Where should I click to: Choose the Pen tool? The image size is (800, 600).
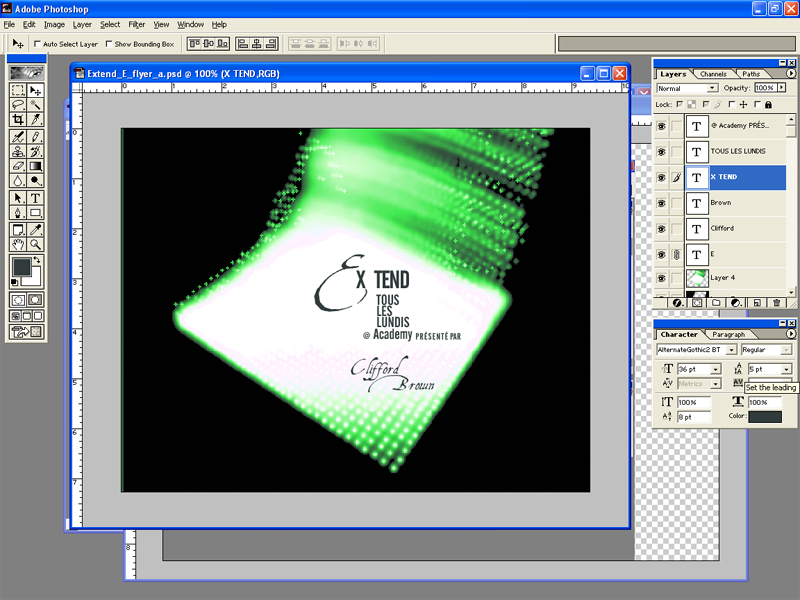(18, 213)
